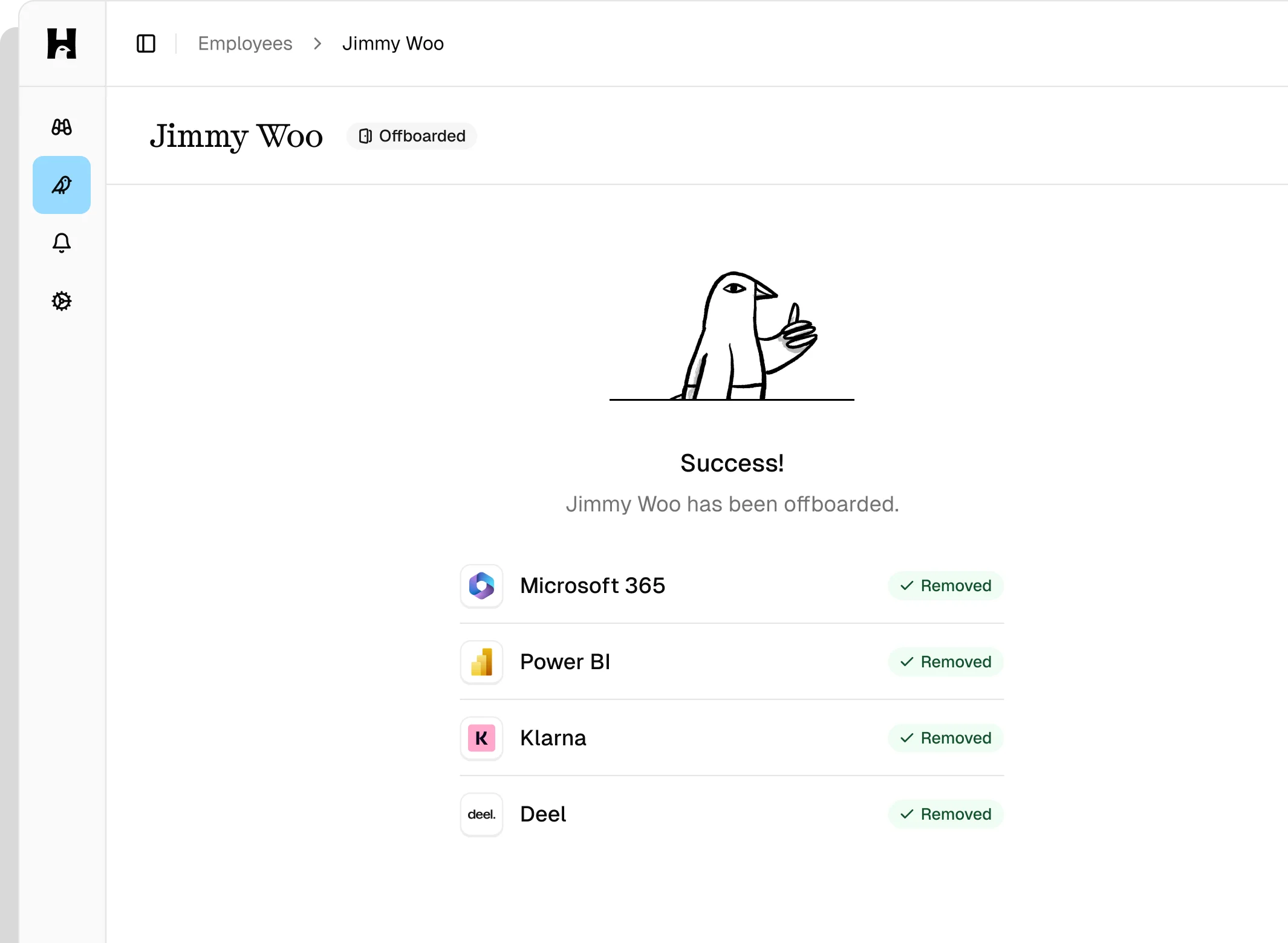Go to Employees breadcrumb
The width and height of the screenshot is (1288, 943).
pos(245,44)
